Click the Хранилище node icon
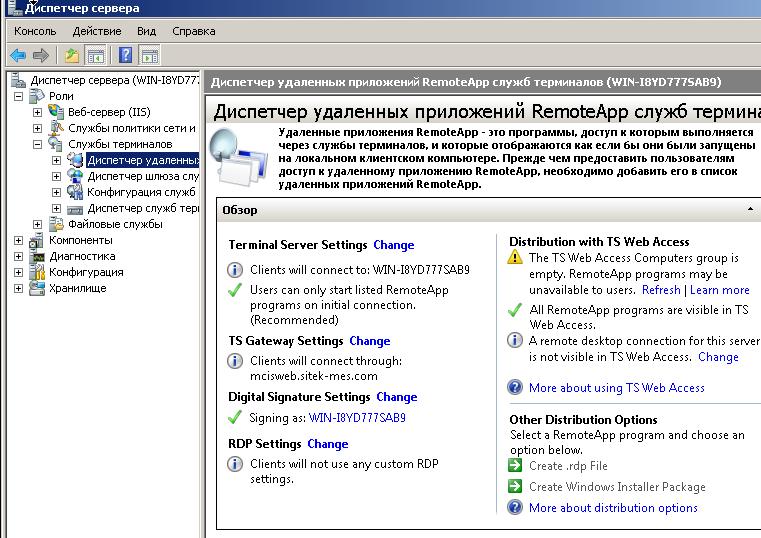 pos(37,288)
